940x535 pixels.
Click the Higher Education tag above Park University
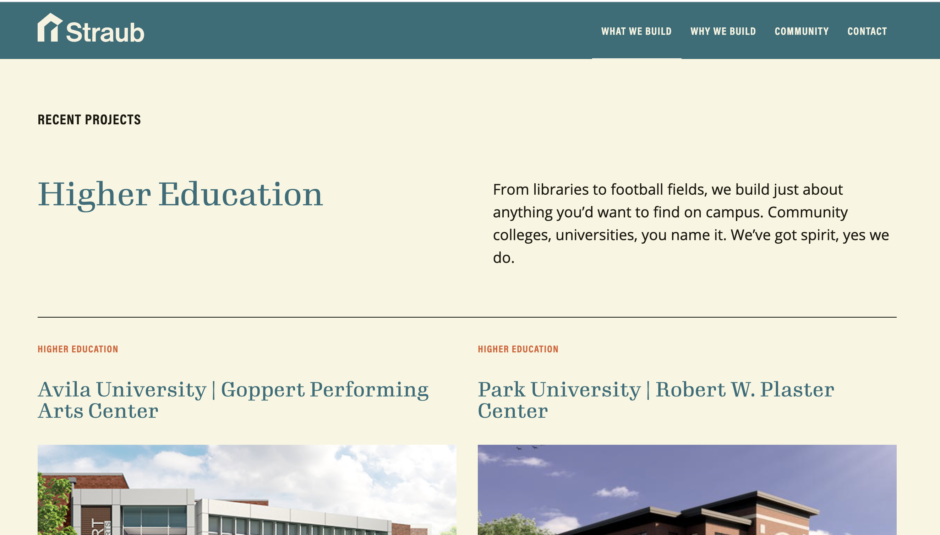pos(518,349)
